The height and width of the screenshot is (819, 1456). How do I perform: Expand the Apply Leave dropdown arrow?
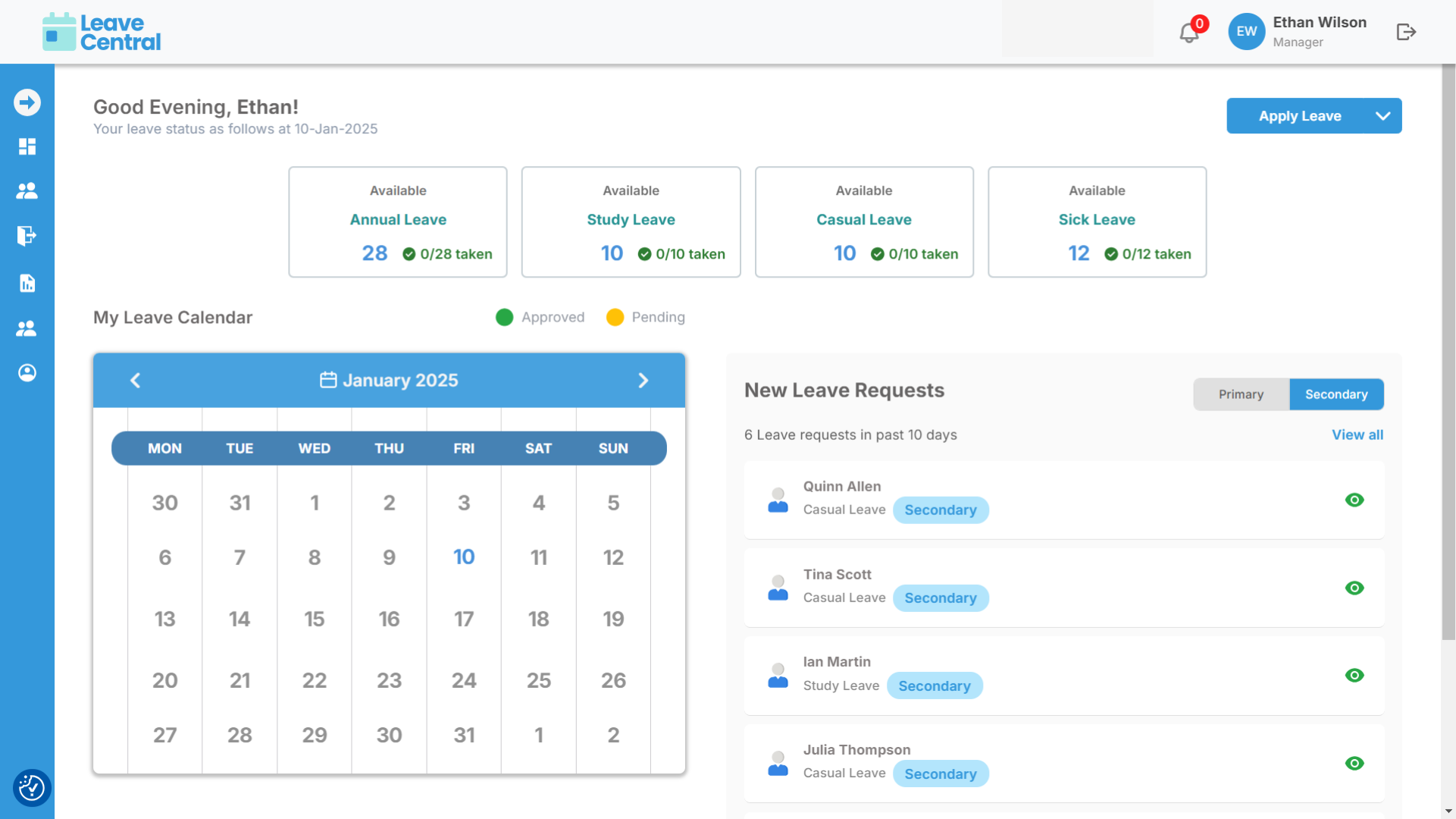pyautogui.click(x=1382, y=116)
